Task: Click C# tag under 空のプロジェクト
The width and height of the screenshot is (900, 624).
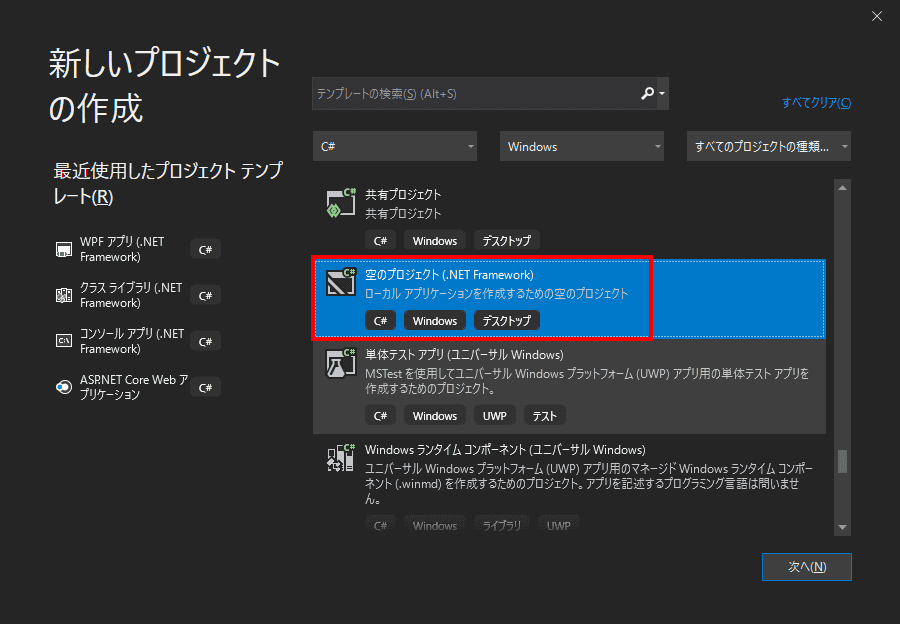Action: click(x=381, y=320)
